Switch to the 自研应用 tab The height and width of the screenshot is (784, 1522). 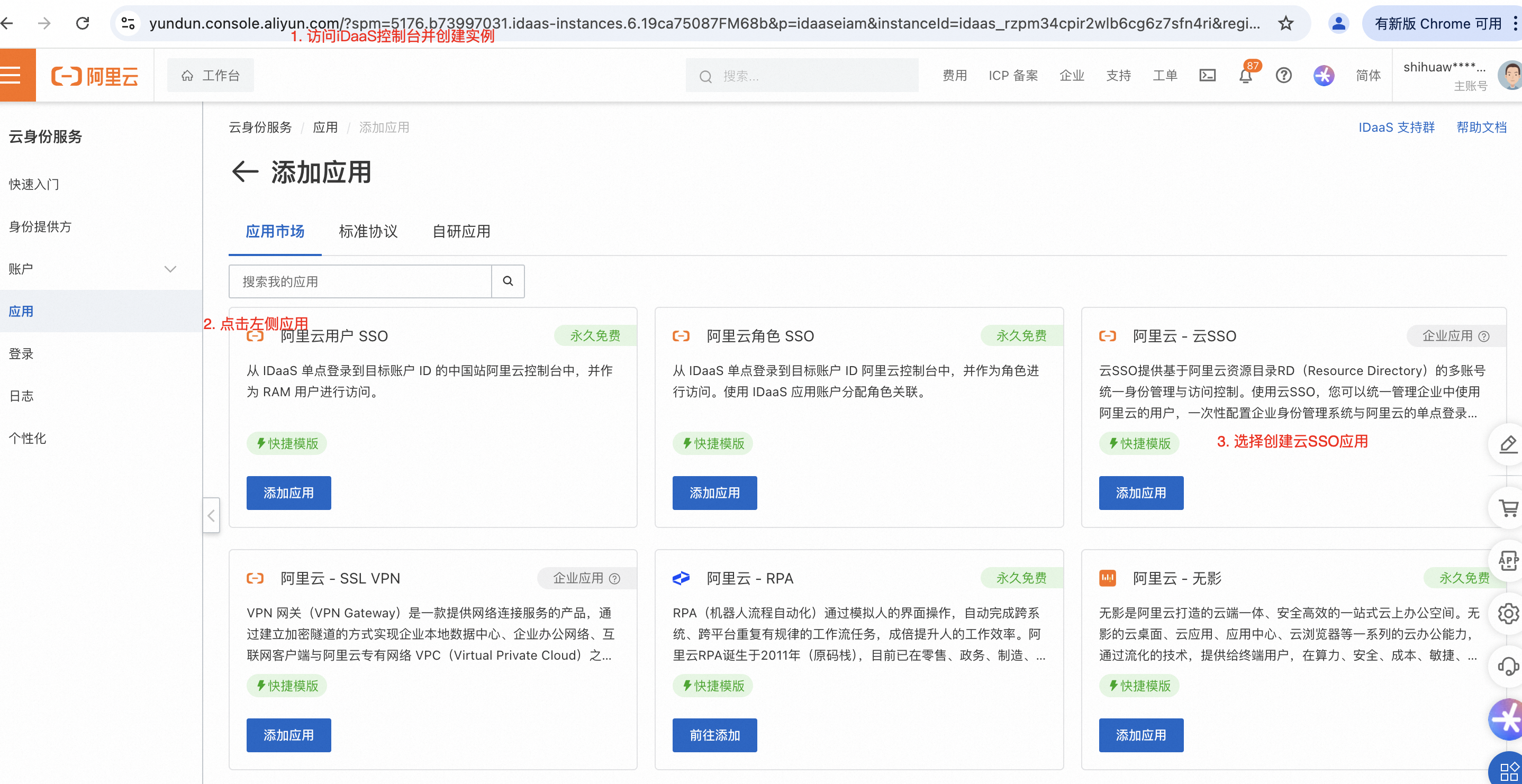pyautogui.click(x=461, y=232)
